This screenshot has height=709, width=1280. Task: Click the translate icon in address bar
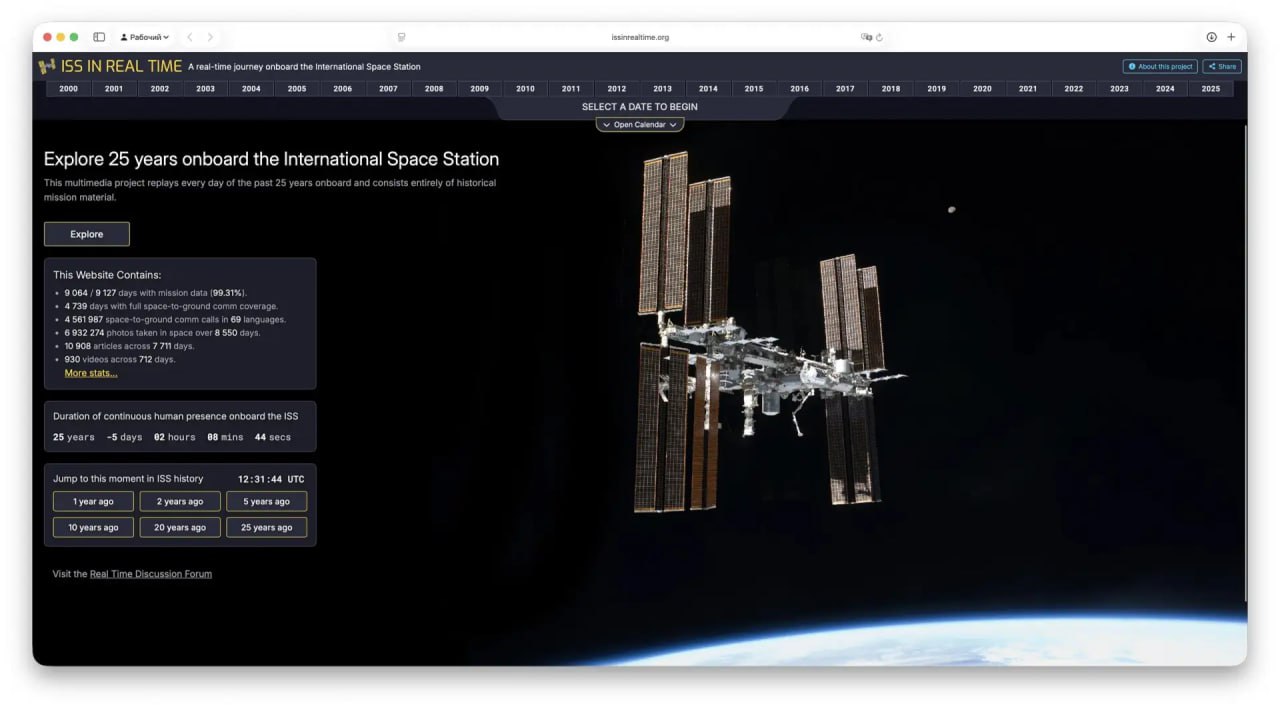point(866,37)
